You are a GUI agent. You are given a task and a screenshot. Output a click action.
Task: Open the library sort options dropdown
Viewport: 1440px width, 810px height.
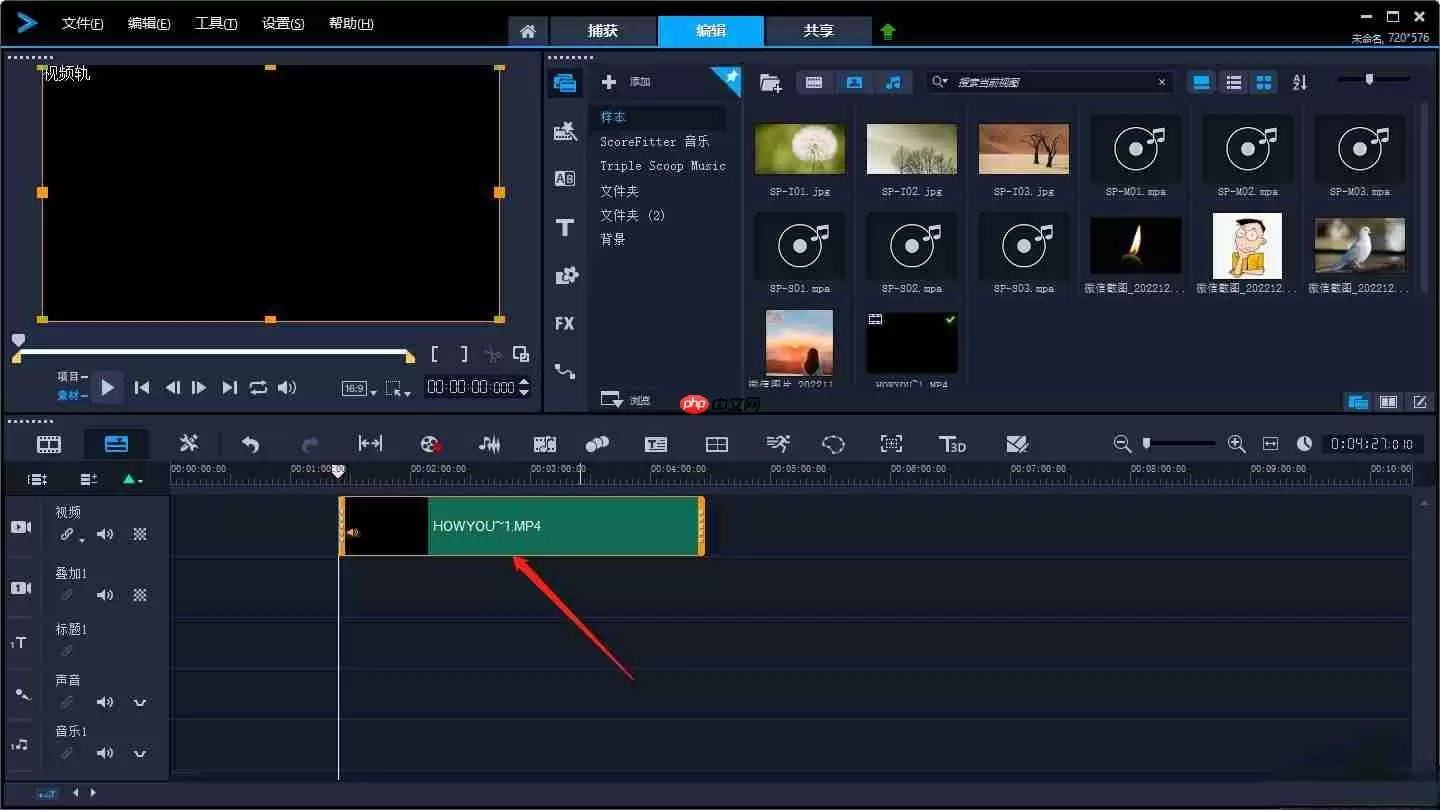(x=1299, y=82)
